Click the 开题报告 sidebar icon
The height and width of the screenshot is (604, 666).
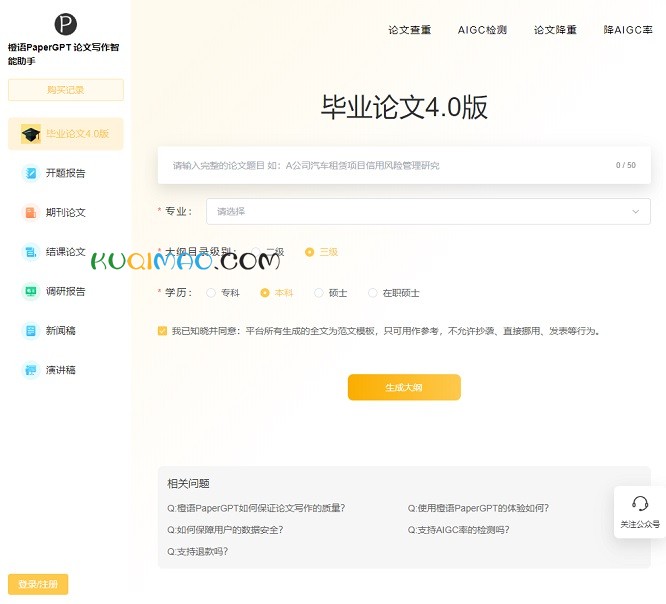coord(31,173)
